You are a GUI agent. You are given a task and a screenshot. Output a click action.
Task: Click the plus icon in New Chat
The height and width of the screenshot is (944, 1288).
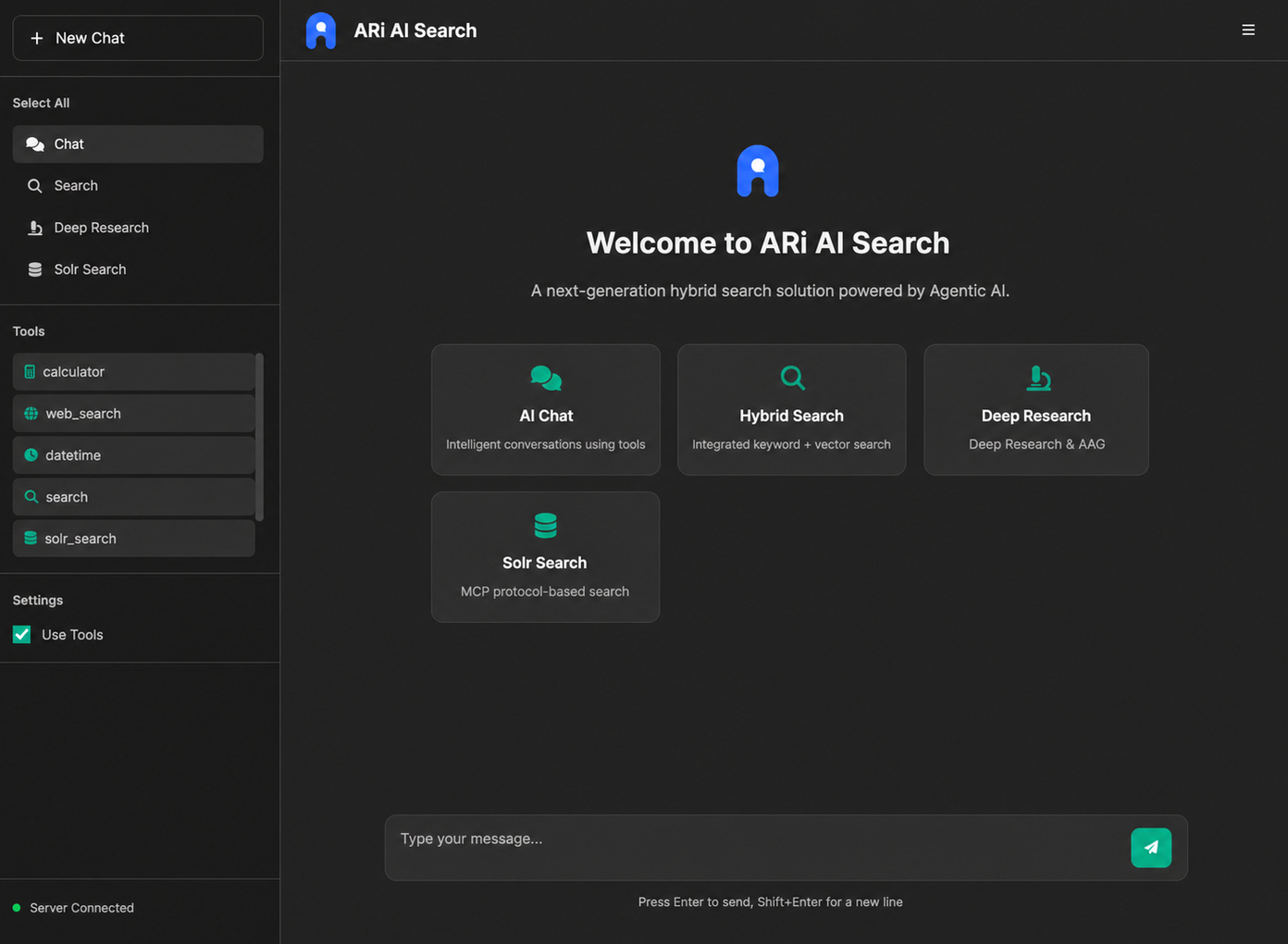(37, 38)
